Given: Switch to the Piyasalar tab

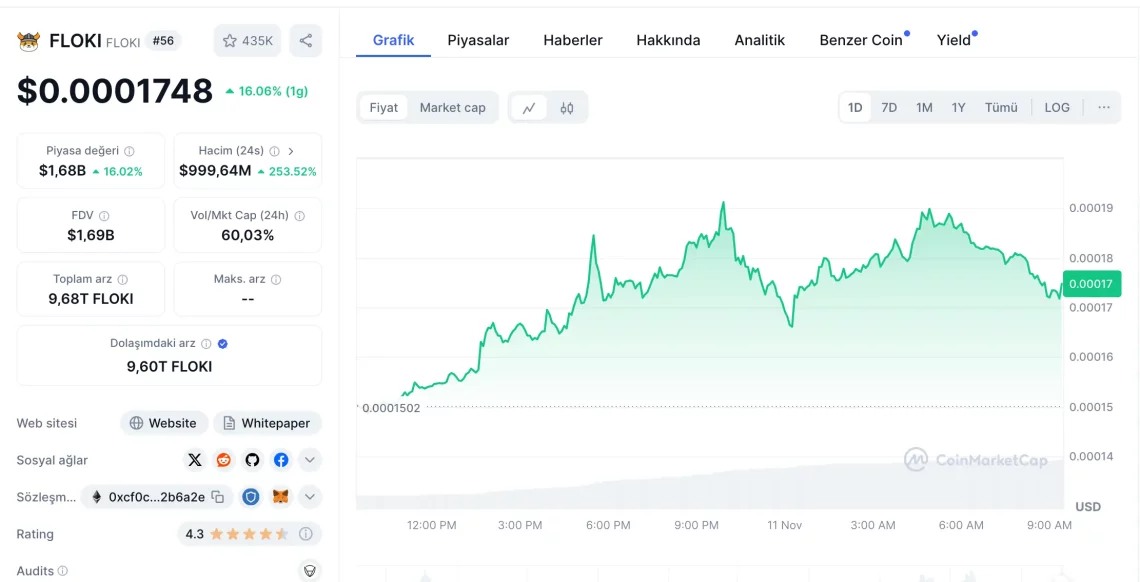Looking at the screenshot, I should pos(478,40).
